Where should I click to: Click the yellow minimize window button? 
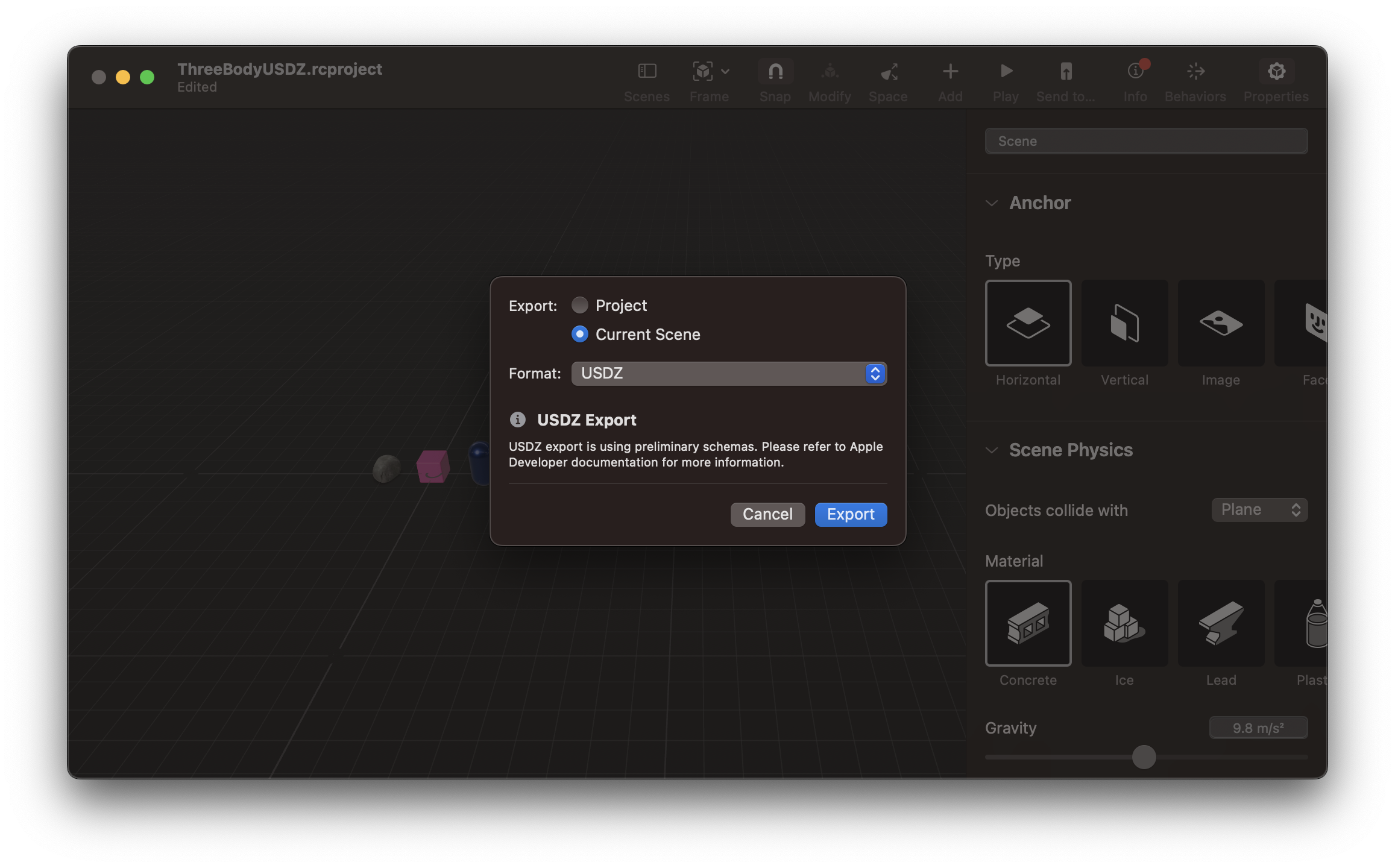pyautogui.click(x=123, y=77)
